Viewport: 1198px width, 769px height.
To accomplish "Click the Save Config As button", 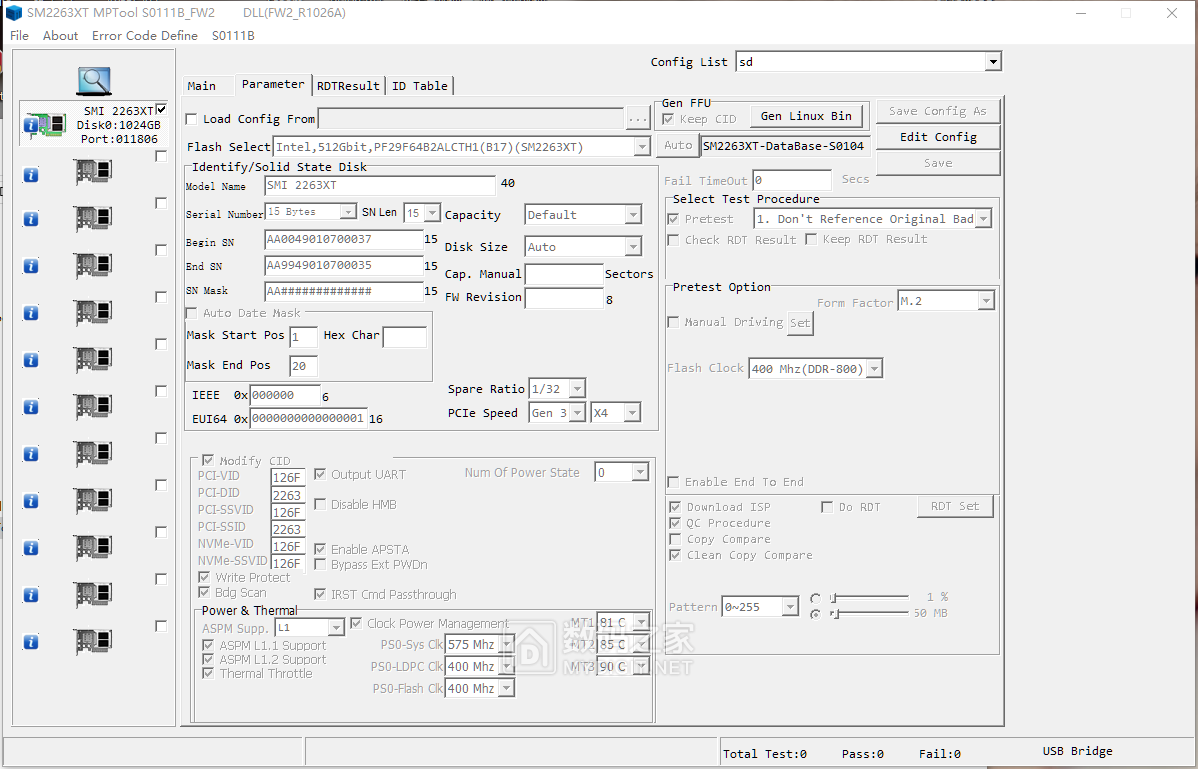I will coord(938,111).
